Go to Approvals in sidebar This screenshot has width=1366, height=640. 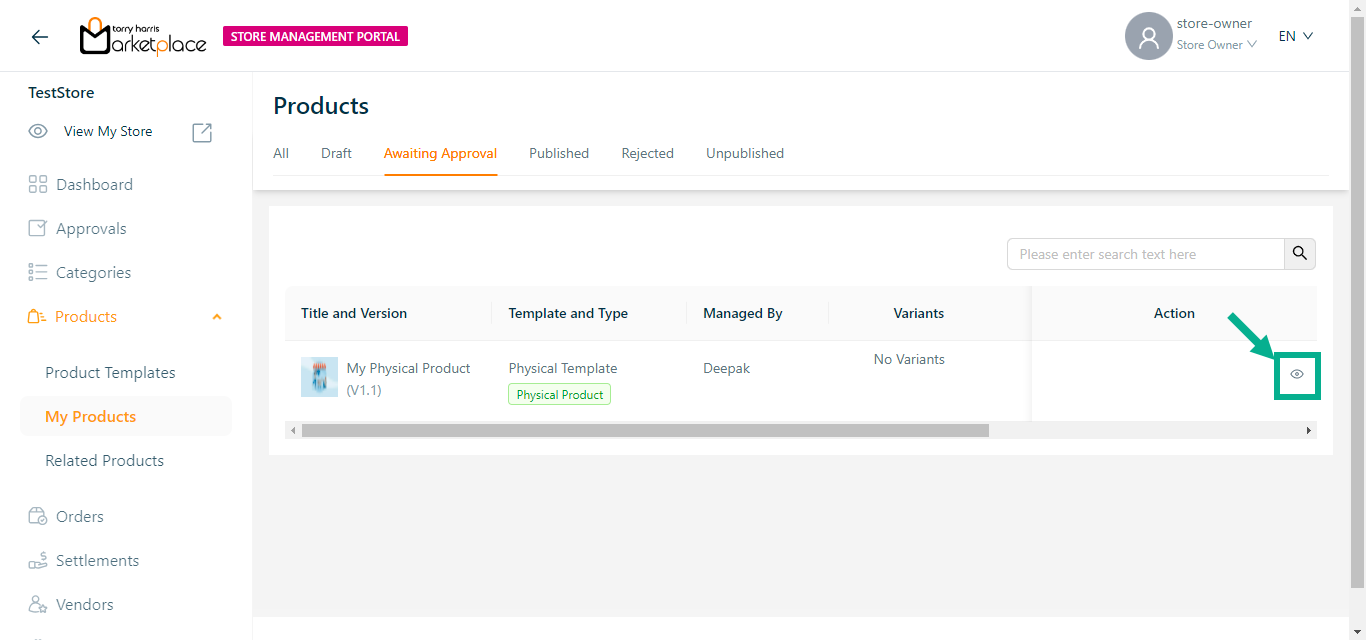click(91, 229)
